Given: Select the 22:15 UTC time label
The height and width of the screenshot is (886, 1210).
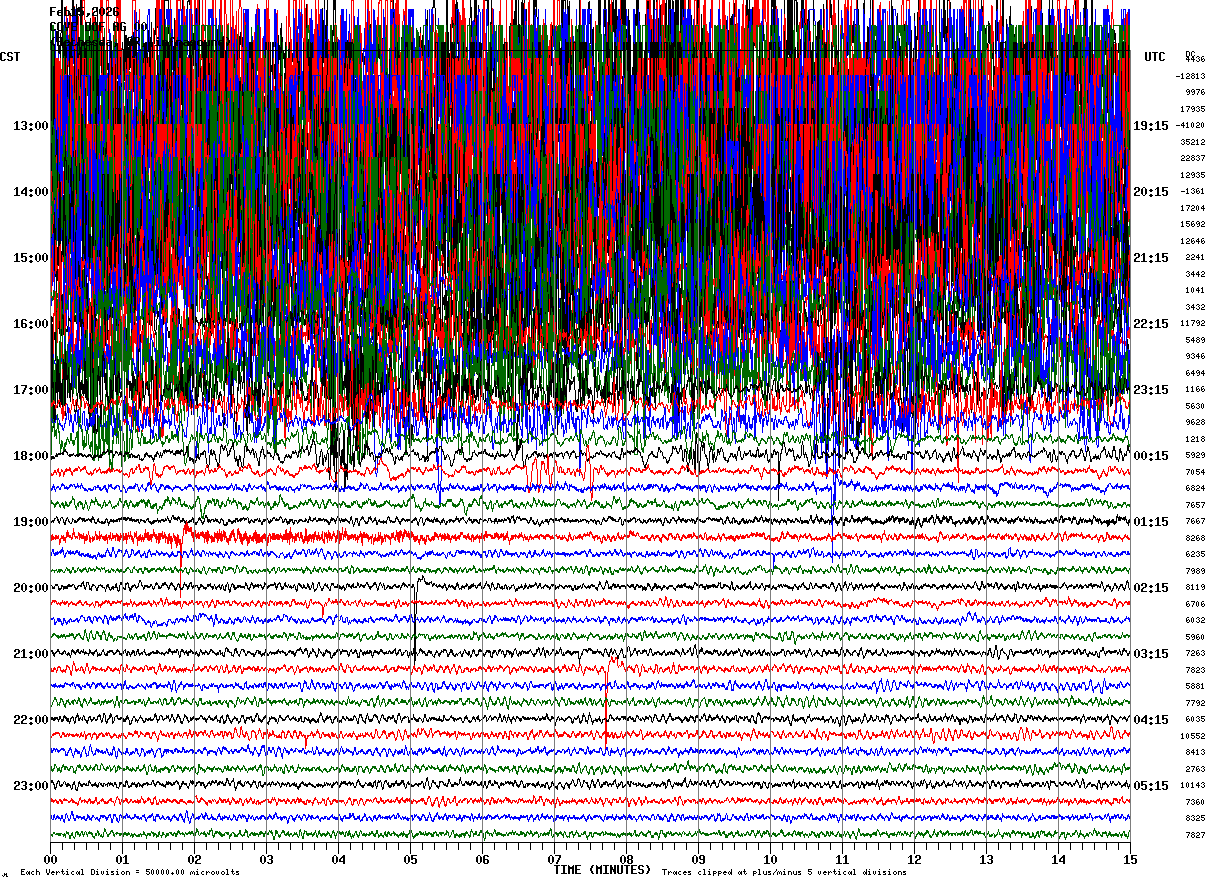Looking at the screenshot, I should [x=1151, y=324].
